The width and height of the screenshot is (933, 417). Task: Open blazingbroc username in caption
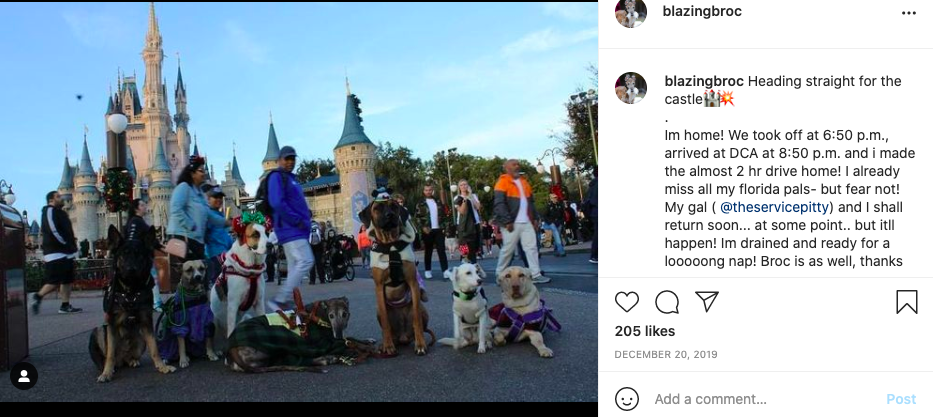(x=704, y=81)
